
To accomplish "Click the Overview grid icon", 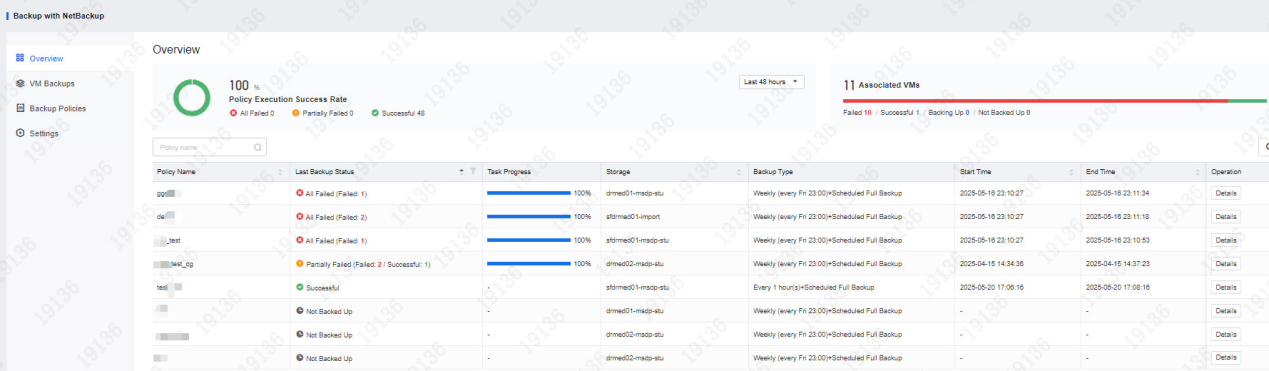I will (20, 59).
